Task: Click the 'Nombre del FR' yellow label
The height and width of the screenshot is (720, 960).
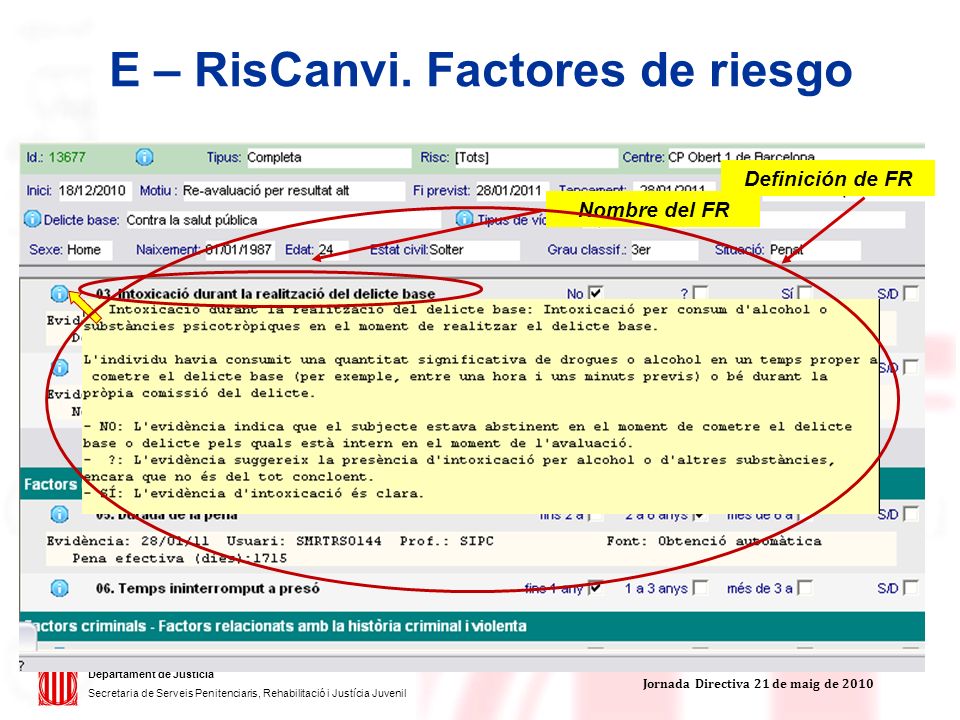Action: (x=653, y=209)
